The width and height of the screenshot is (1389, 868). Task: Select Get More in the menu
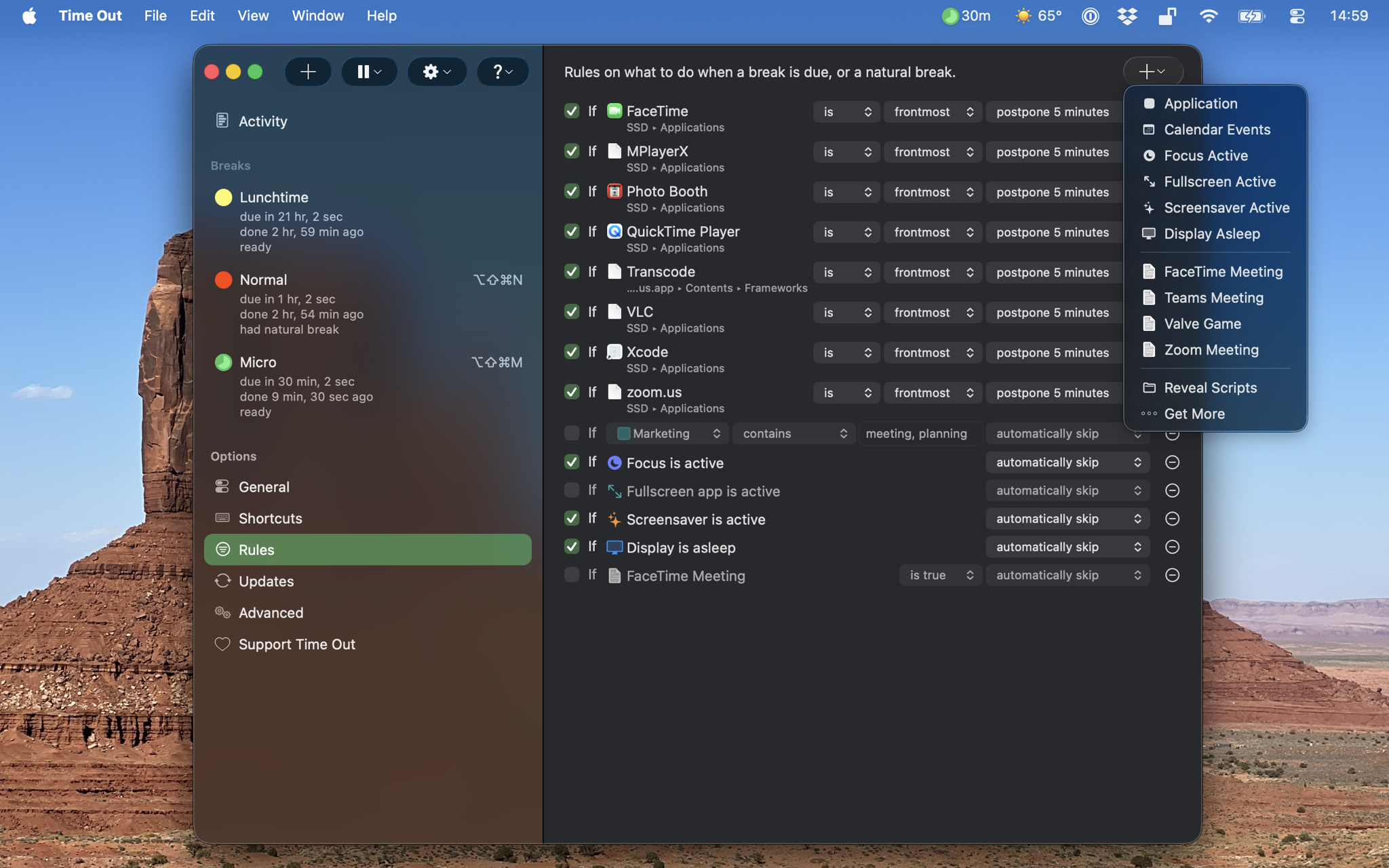click(x=1215, y=414)
